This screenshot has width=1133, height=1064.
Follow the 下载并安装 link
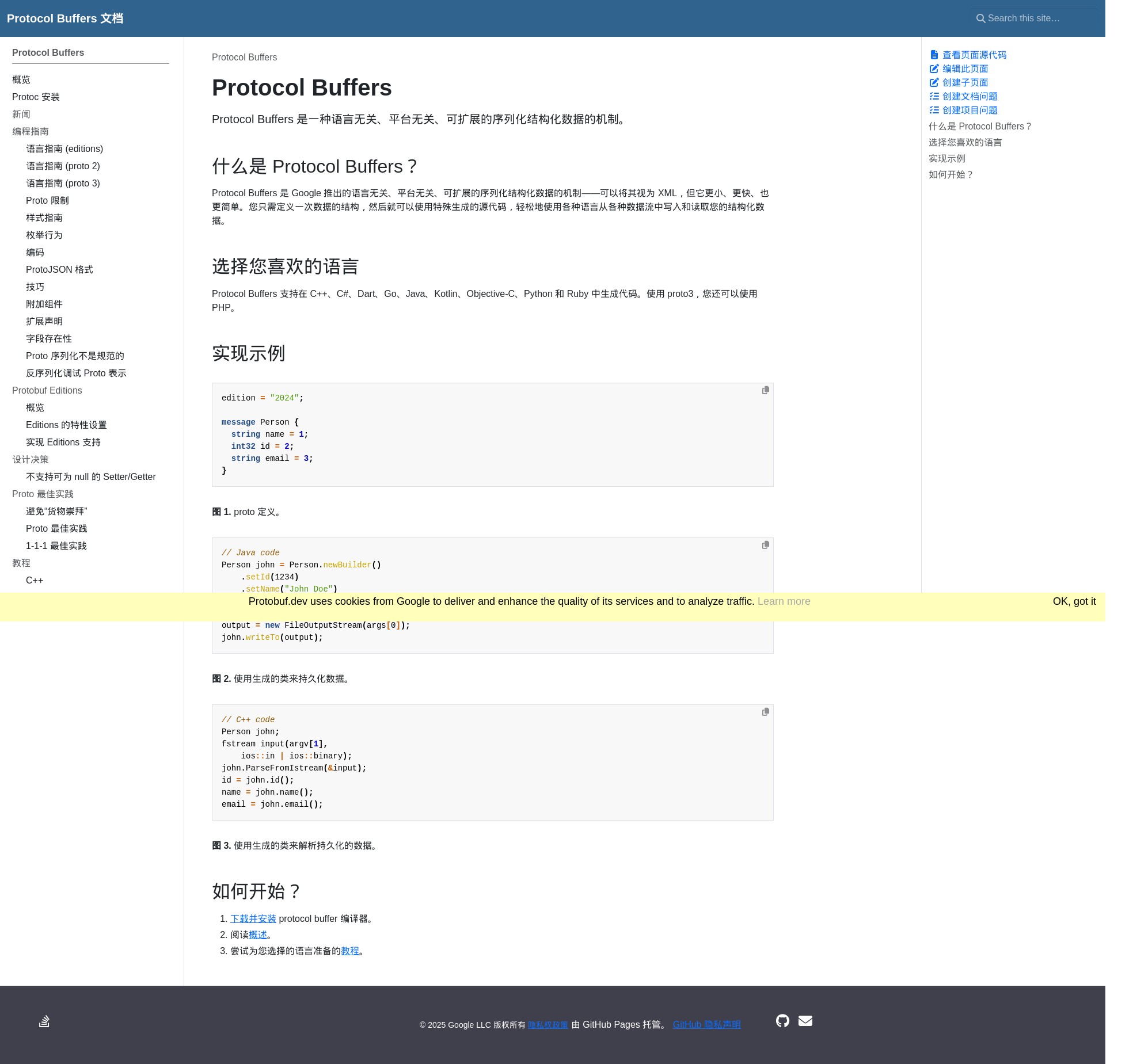(253, 919)
